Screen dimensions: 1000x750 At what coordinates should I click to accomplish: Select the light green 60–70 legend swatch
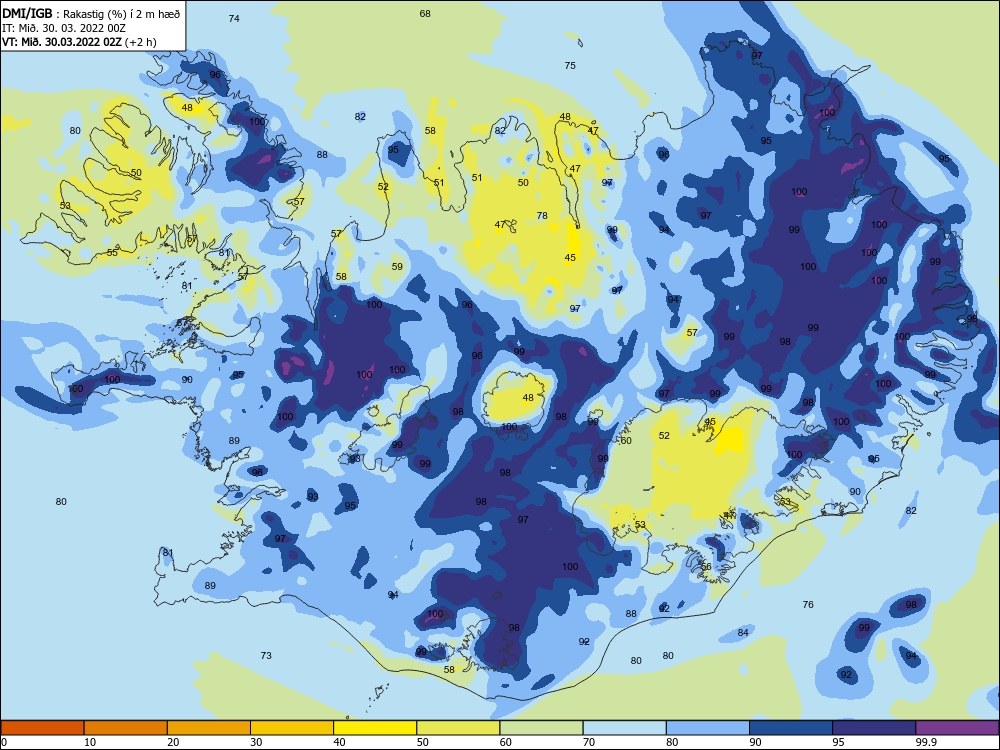click(x=541, y=728)
